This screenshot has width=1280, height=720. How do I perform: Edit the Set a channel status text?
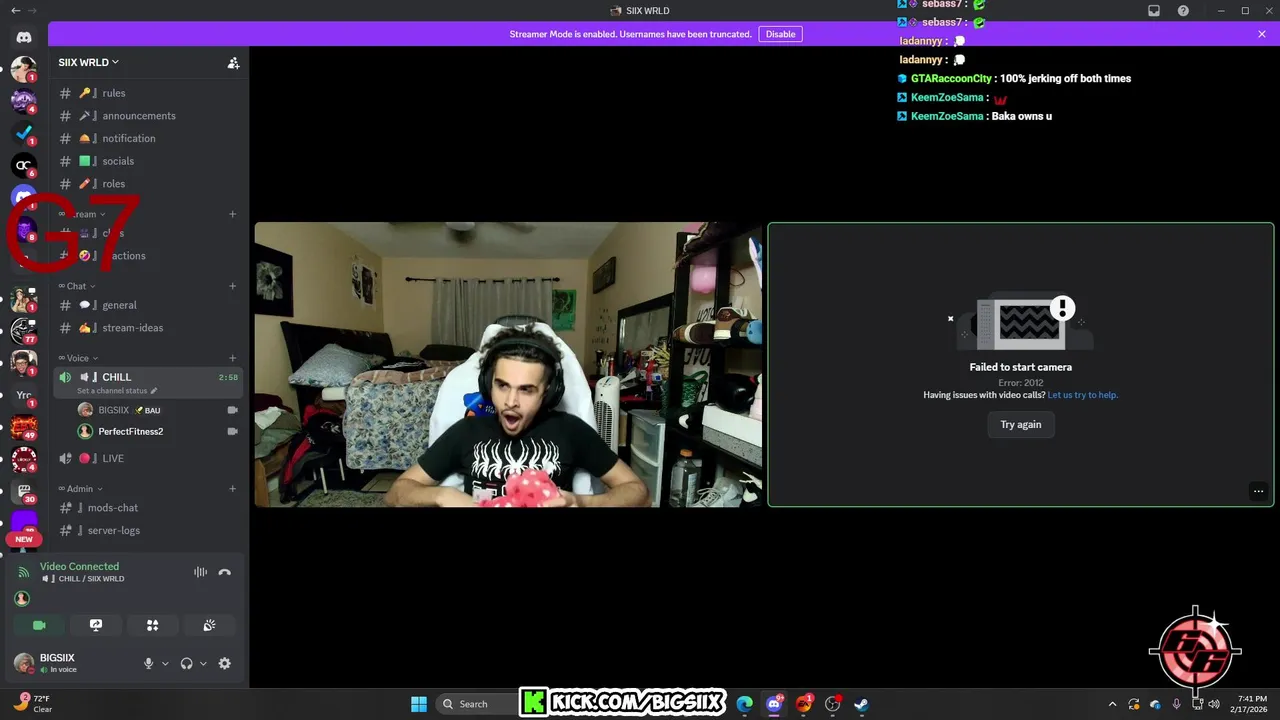point(117,391)
